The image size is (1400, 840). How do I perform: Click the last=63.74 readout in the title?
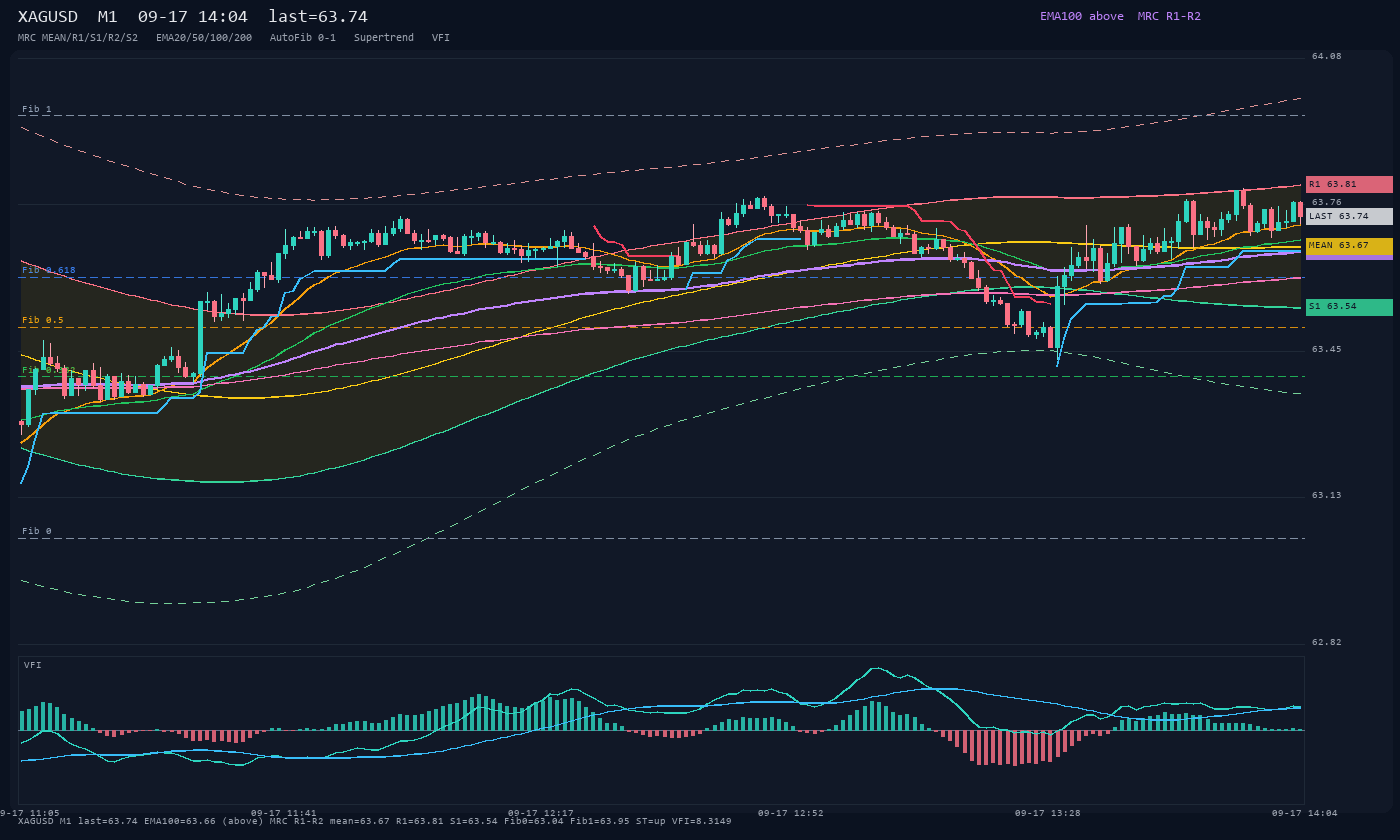(x=318, y=17)
